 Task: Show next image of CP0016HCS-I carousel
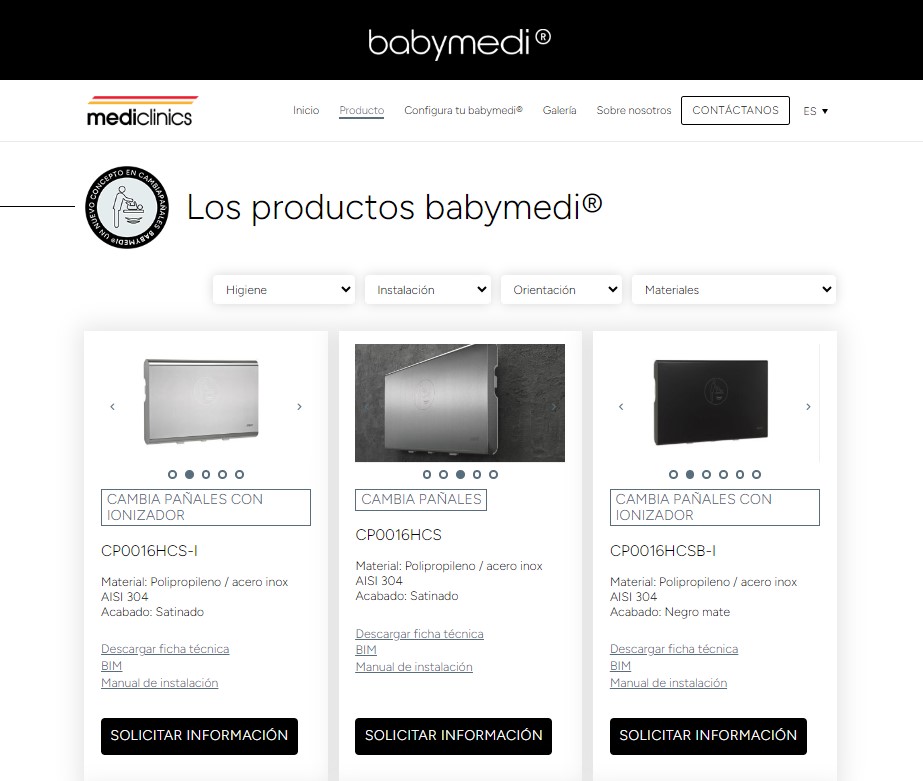299,407
